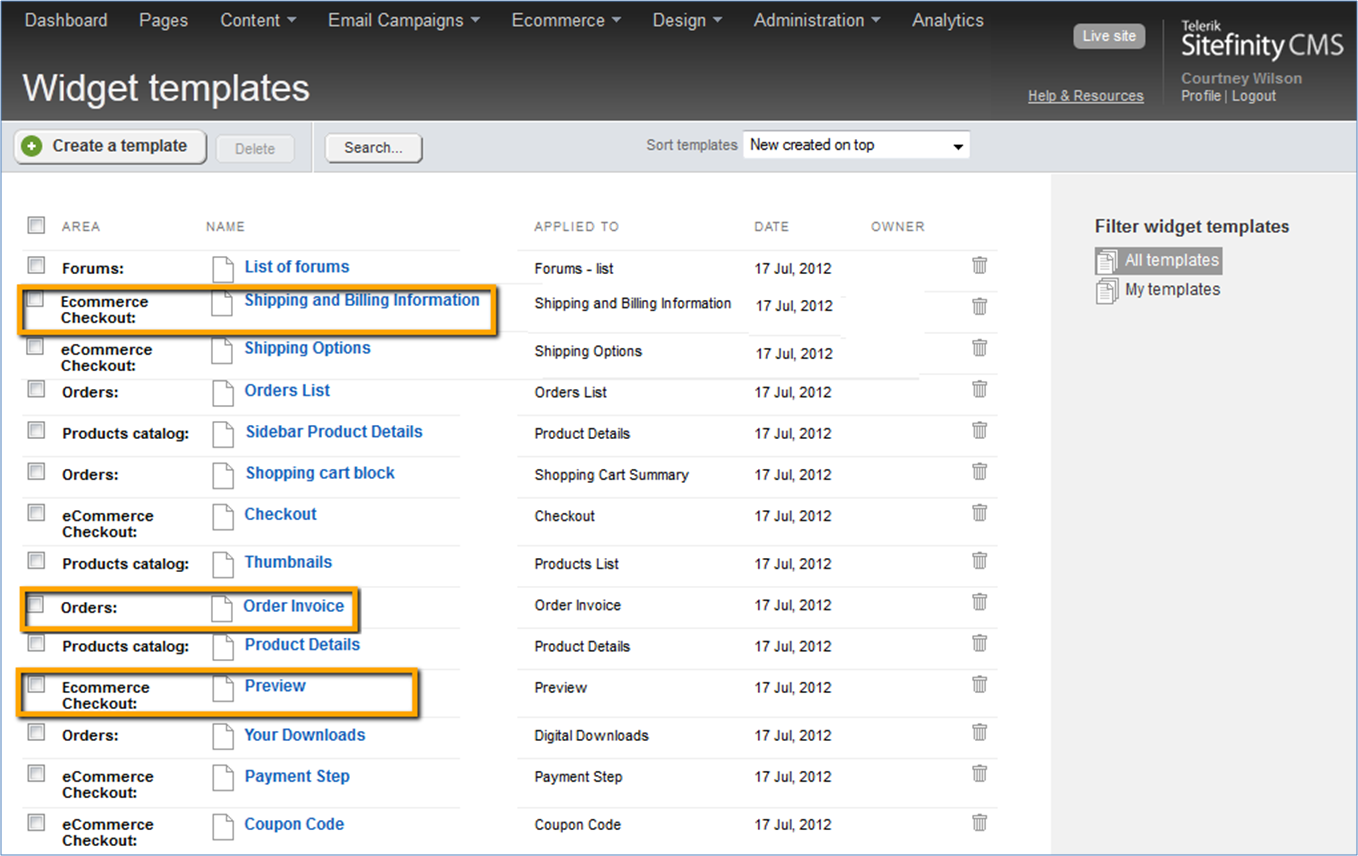Select the Payment Step row checkbox
1358x856 pixels.
tap(36, 773)
